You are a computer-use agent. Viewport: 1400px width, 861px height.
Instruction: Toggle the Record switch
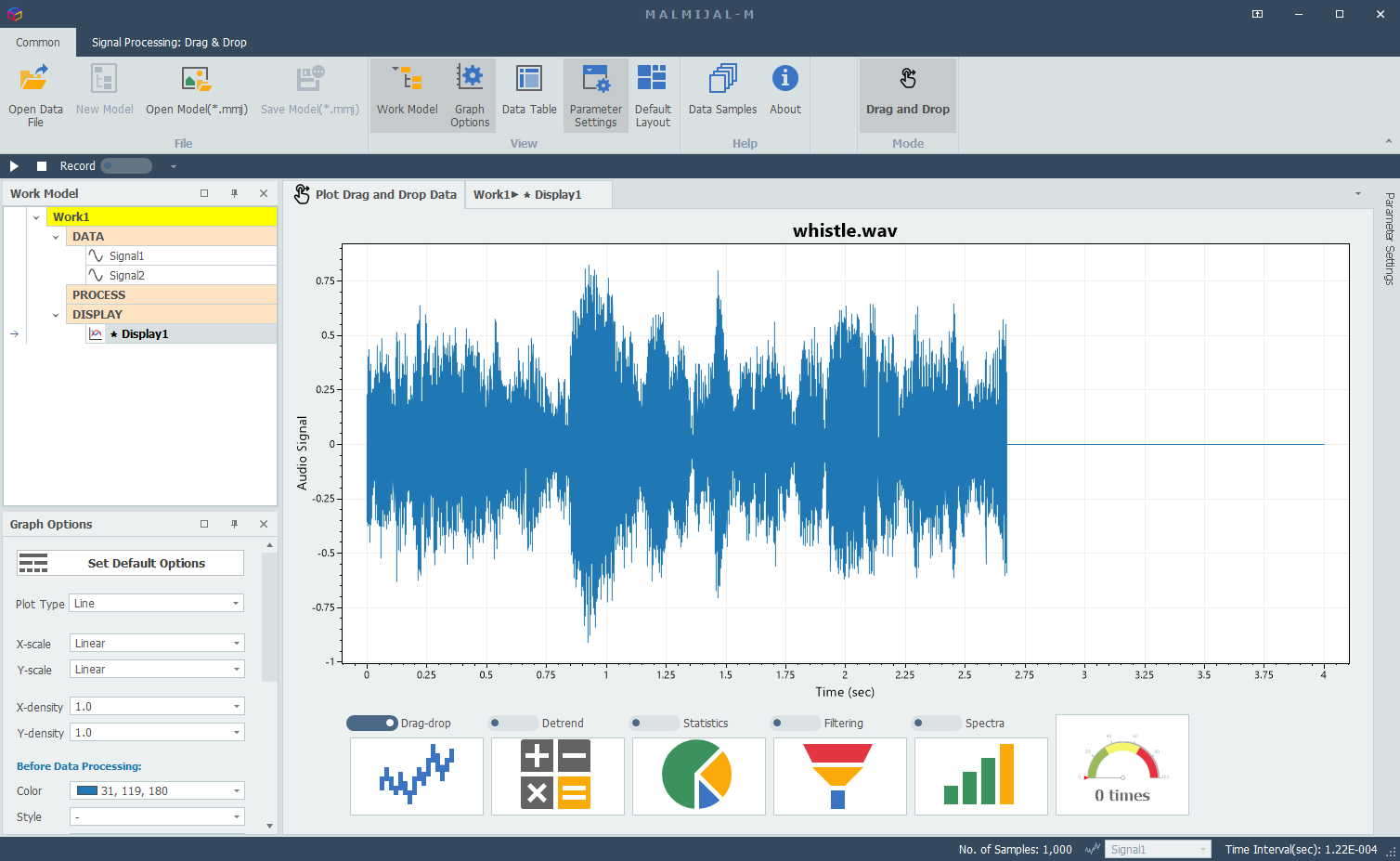(126, 166)
